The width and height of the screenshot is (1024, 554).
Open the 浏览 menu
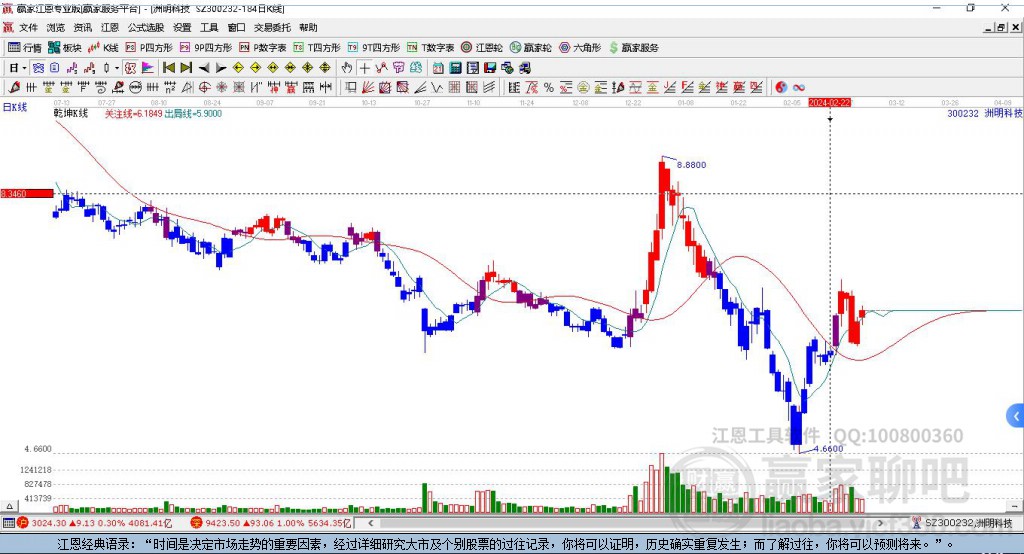56,27
